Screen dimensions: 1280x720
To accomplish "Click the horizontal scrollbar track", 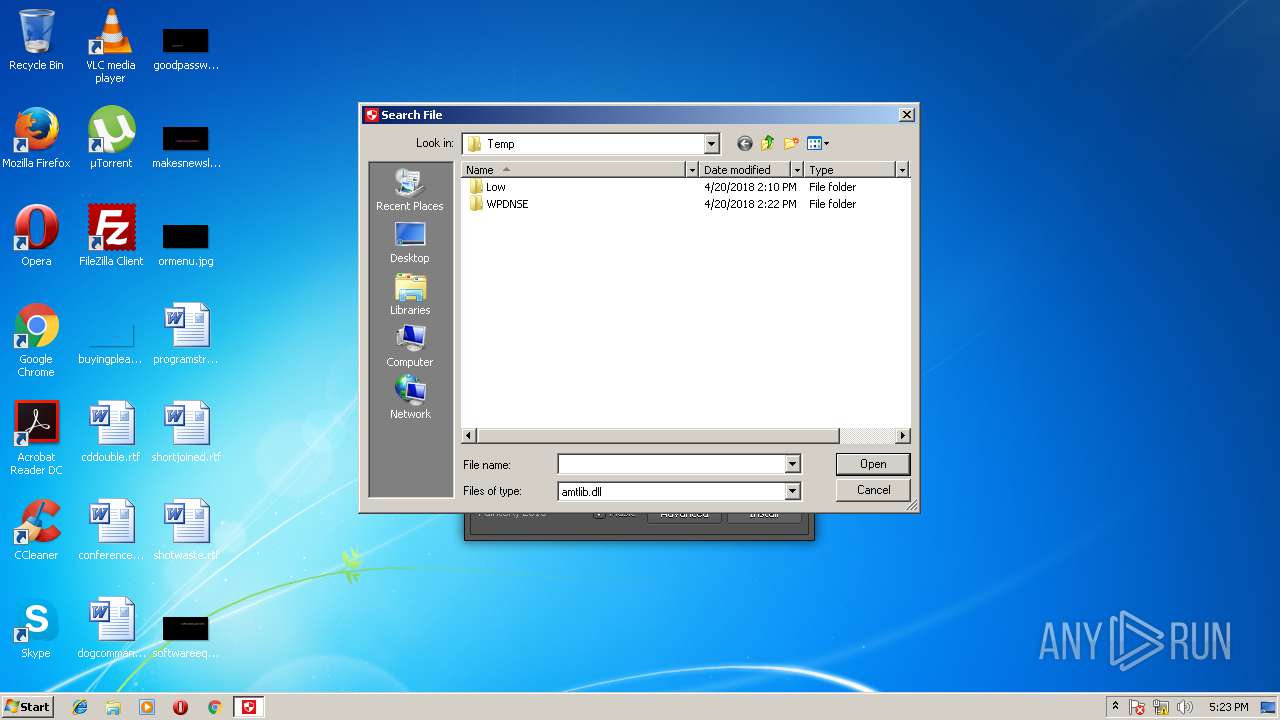I will (867, 436).
